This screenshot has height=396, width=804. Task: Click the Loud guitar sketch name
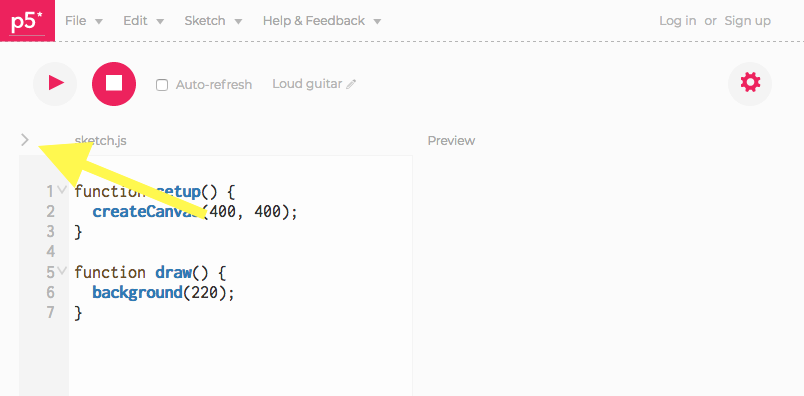307,84
